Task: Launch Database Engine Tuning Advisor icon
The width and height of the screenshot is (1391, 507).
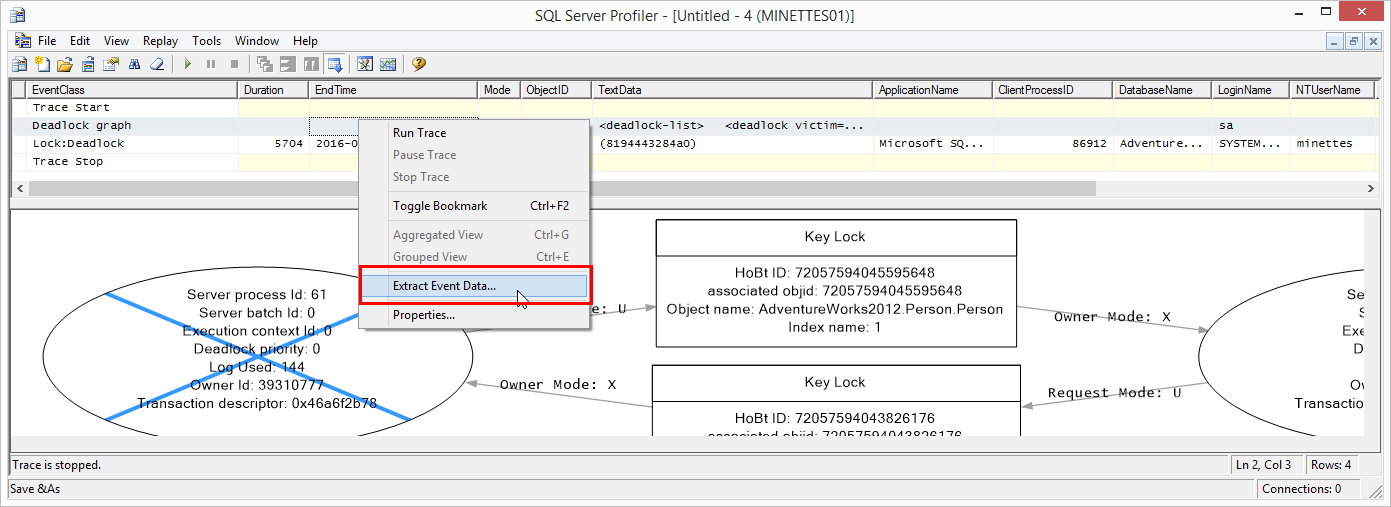Action: point(365,64)
